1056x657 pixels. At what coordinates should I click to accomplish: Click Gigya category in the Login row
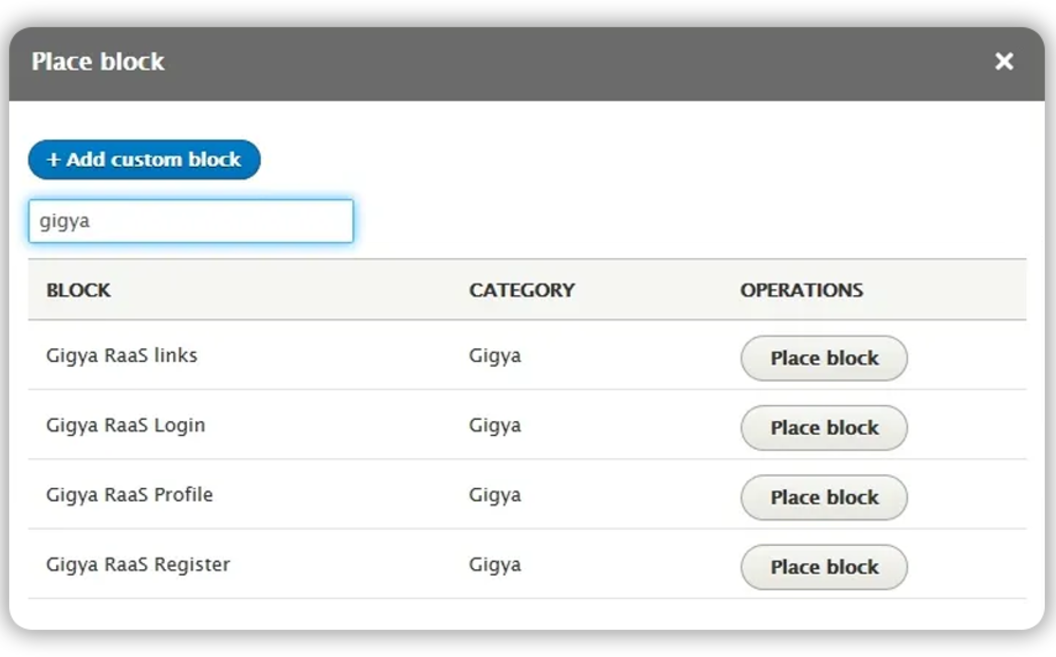495,425
